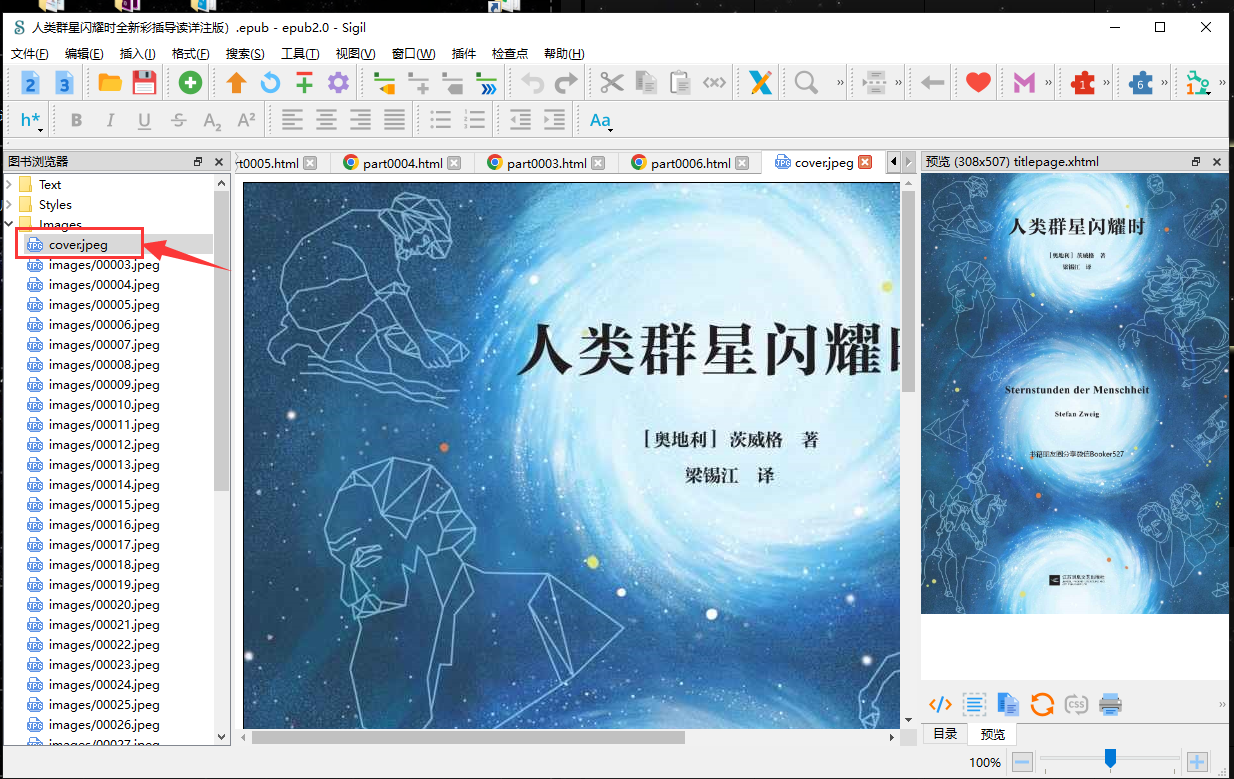
Task: Click the blue page icon numbered 2
Action: (x=30, y=83)
